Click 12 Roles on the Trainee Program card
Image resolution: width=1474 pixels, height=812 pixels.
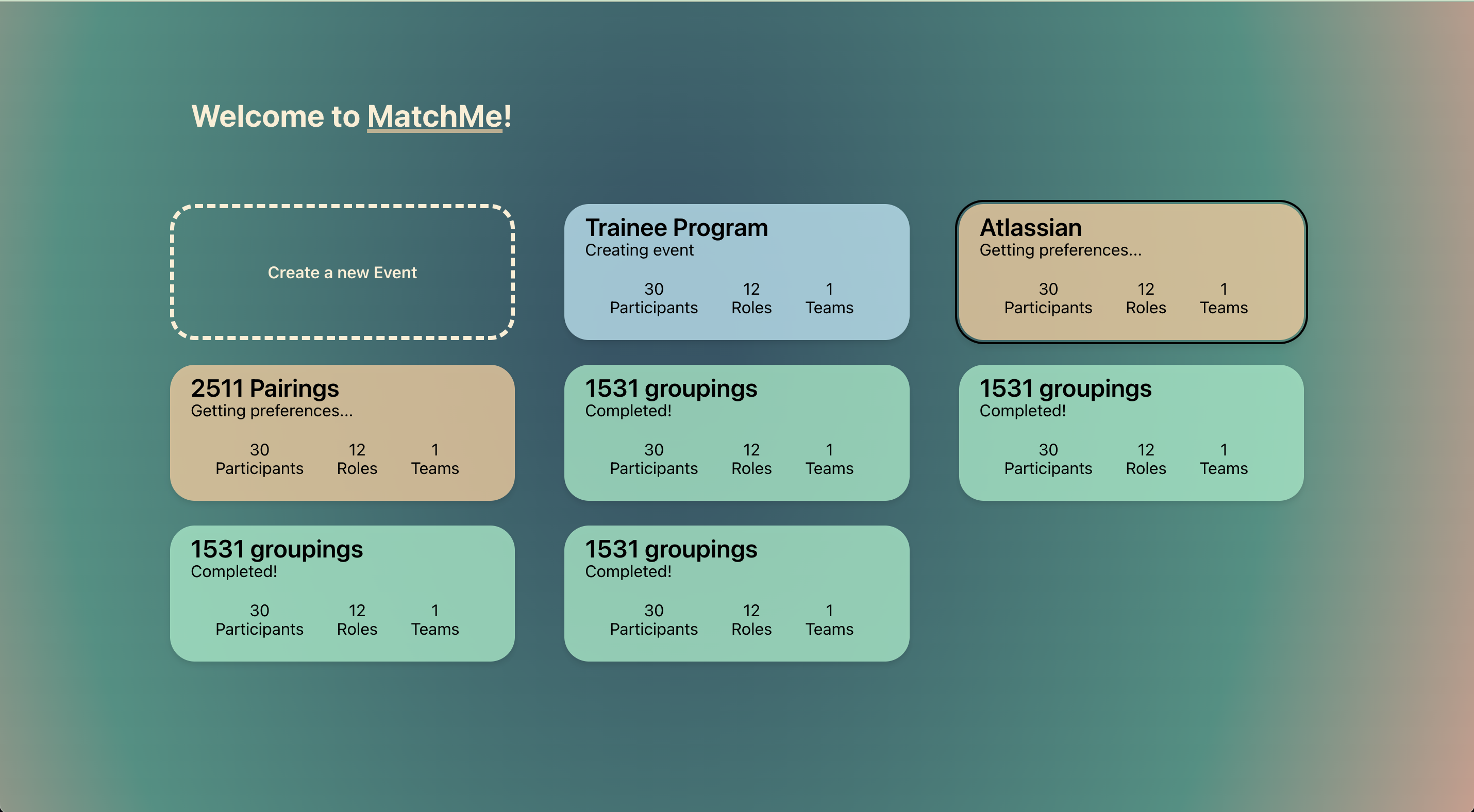[751, 298]
